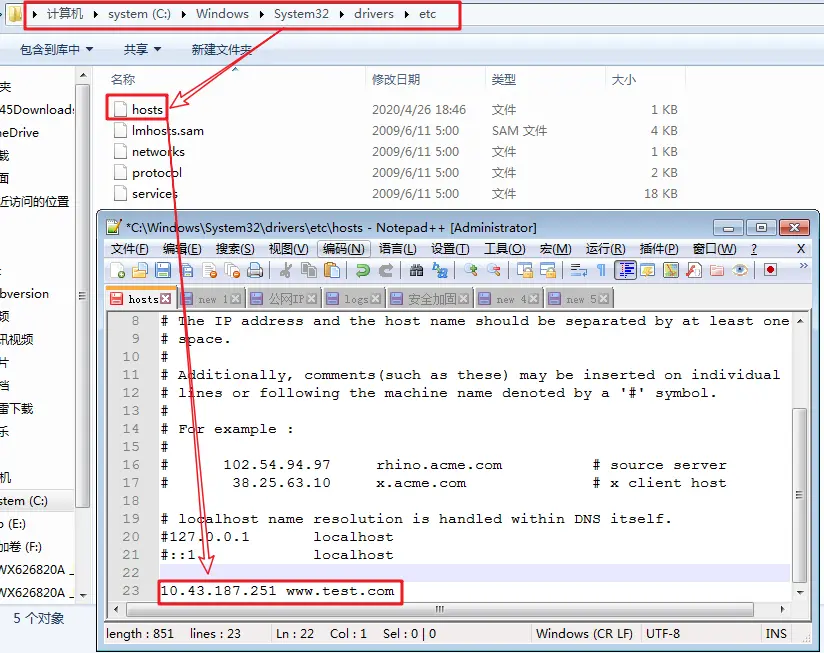
Task: Open the 编码(N) menu
Action: pos(344,248)
